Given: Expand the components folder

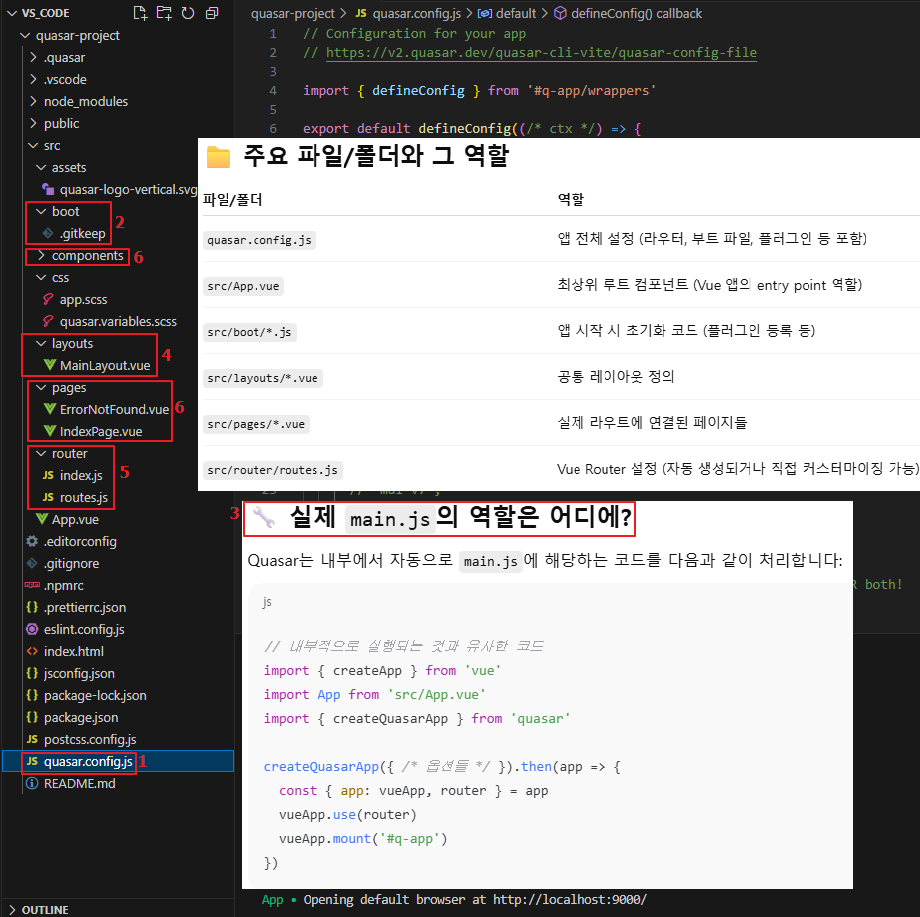Looking at the screenshot, I should (41, 255).
